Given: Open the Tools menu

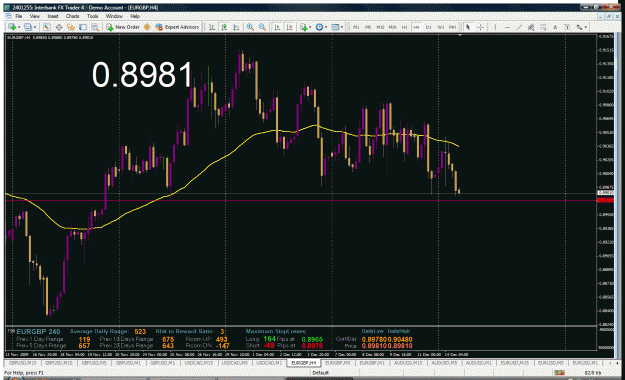Looking at the screenshot, I should coord(92,16).
